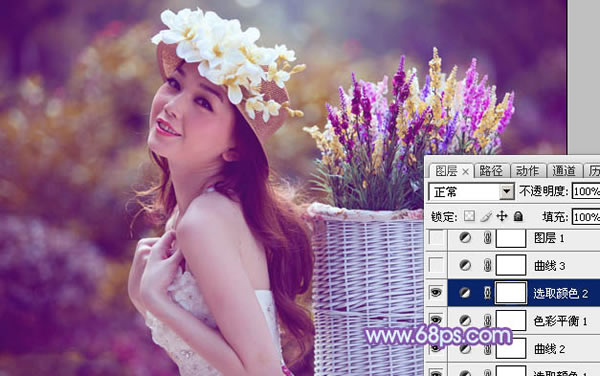Click the 填充 fill field

point(586,217)
